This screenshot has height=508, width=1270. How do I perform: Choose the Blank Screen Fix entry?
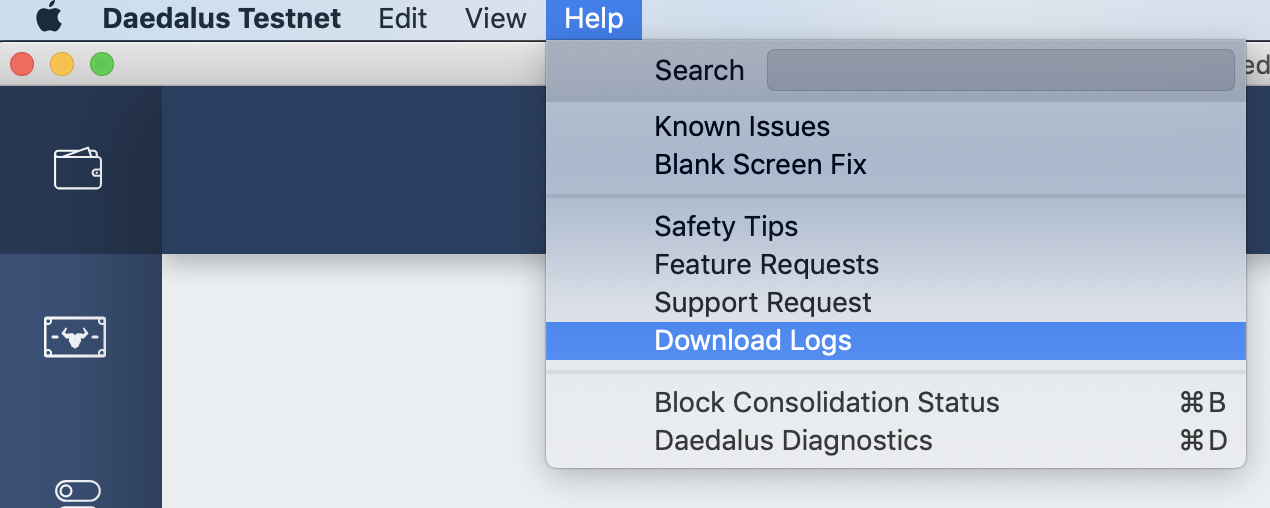pos(760,165)
